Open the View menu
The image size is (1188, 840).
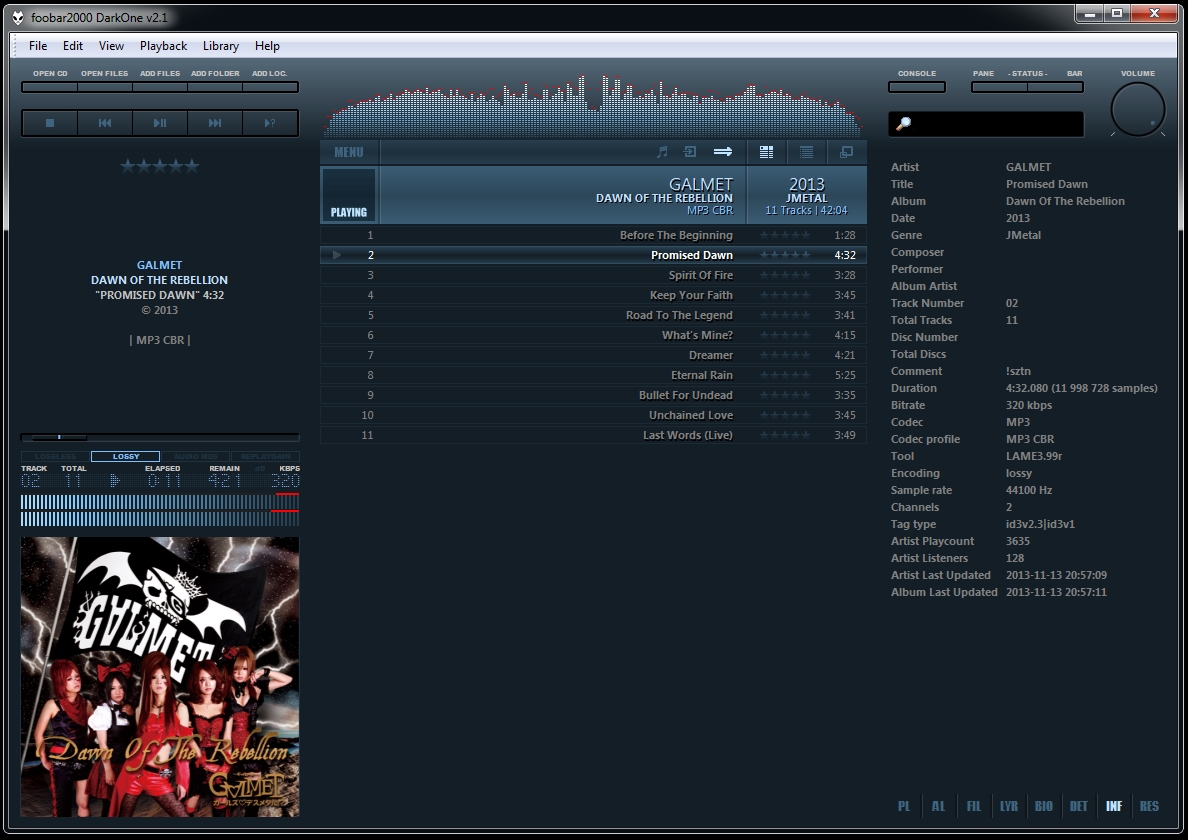click(111, 45)
